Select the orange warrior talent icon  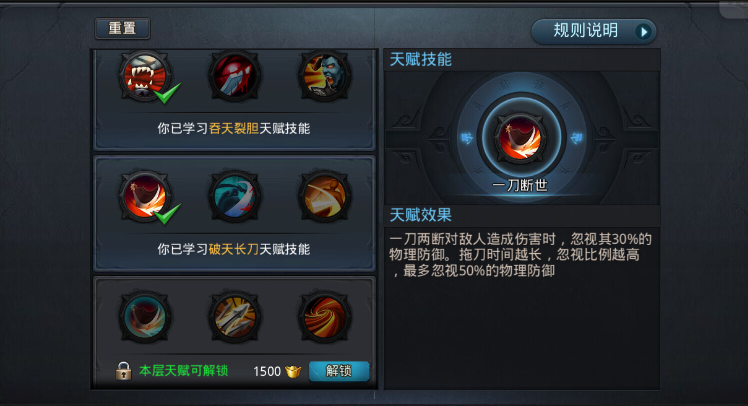324,197
